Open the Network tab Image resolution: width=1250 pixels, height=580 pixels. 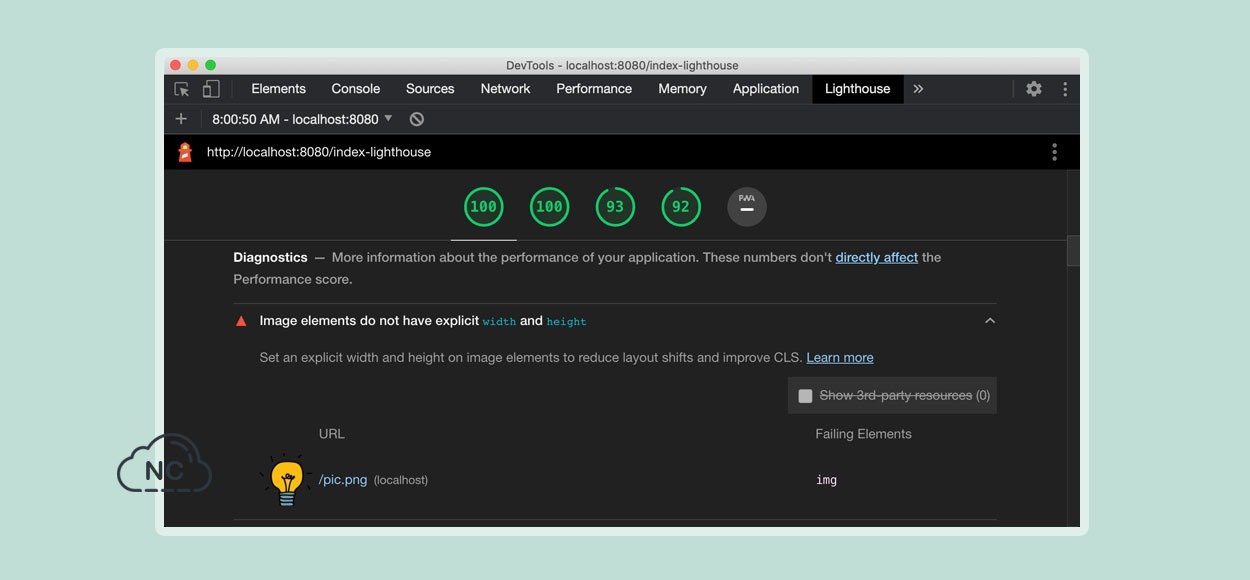coord(506,89)
